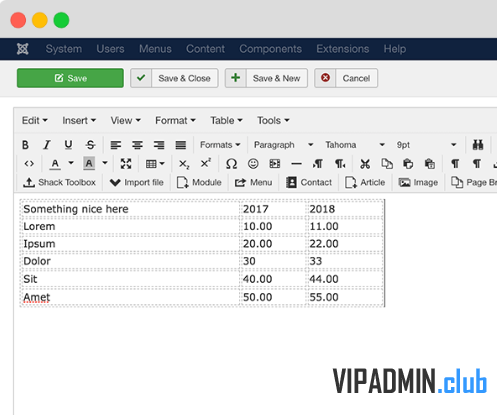Click the fullscreen icon
Viewport: 497px width, 415px height.
pos(126,164)
